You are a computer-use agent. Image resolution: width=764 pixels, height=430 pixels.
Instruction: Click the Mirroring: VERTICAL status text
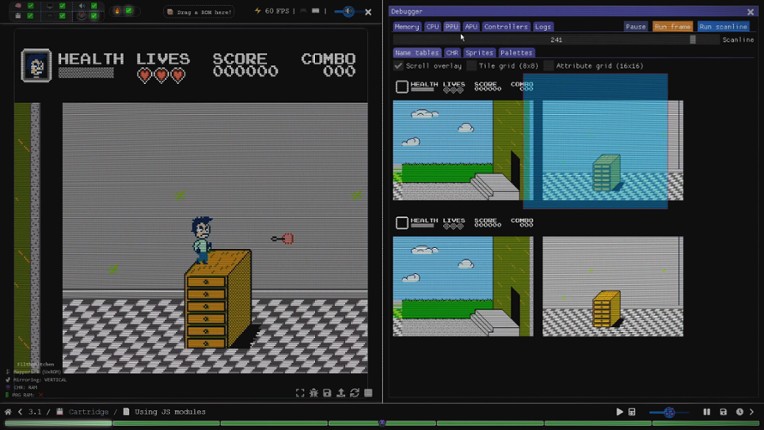tap(40, 379)
